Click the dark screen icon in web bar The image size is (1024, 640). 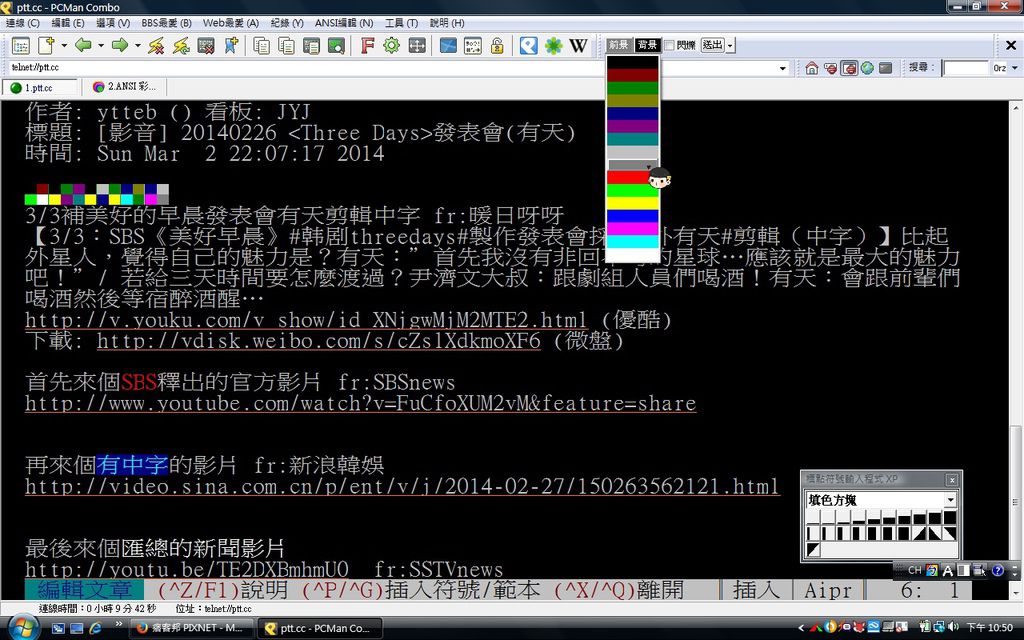click(886, 68)
